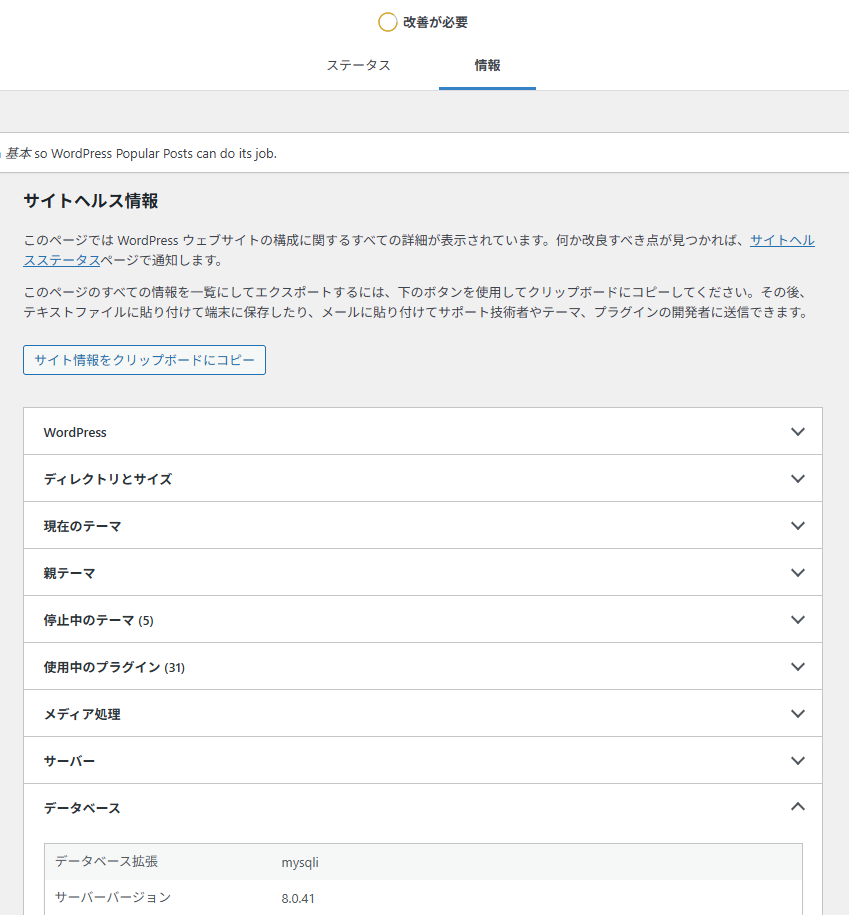Image resolution: width=849 pixels, height=915 pixels.
Task: Expand the WordPress section
Action: pos(423,432)
